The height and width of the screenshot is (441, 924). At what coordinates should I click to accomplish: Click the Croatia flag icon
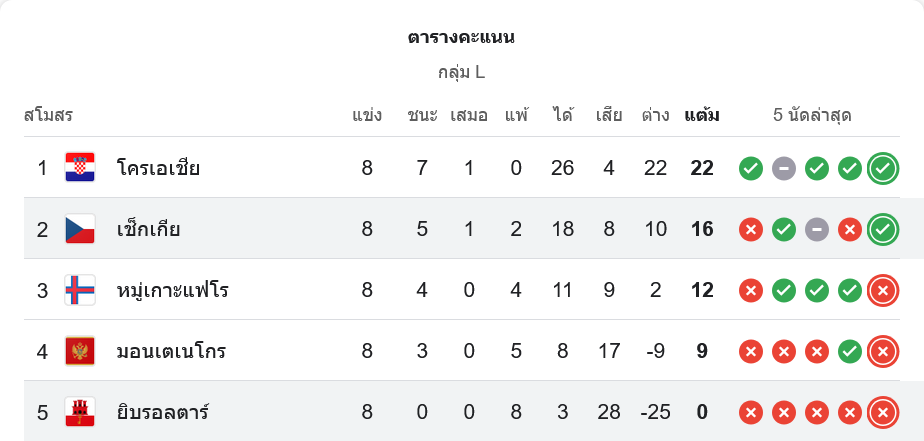pos(80,168)
